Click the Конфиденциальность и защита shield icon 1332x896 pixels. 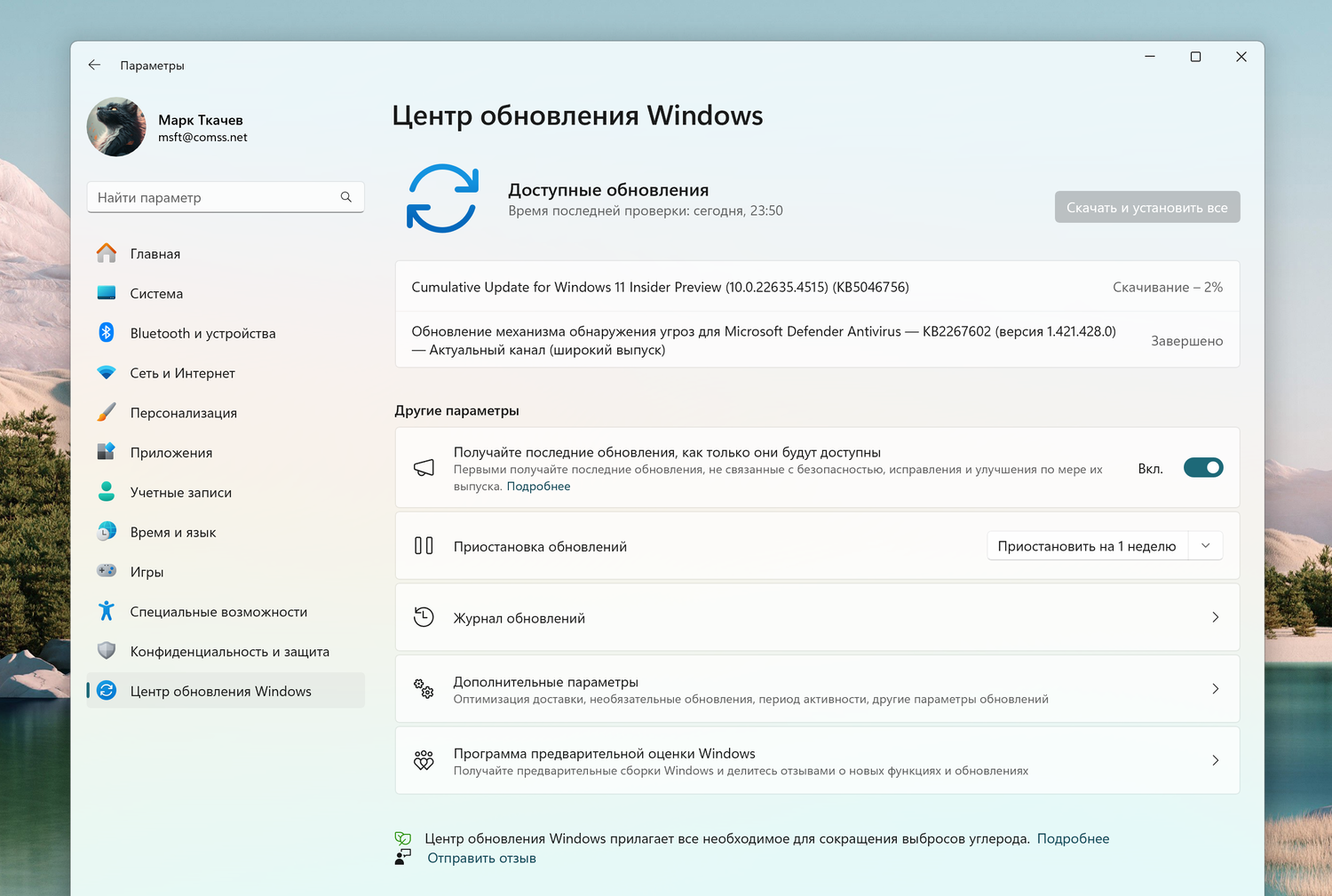(x=107, y=651)
